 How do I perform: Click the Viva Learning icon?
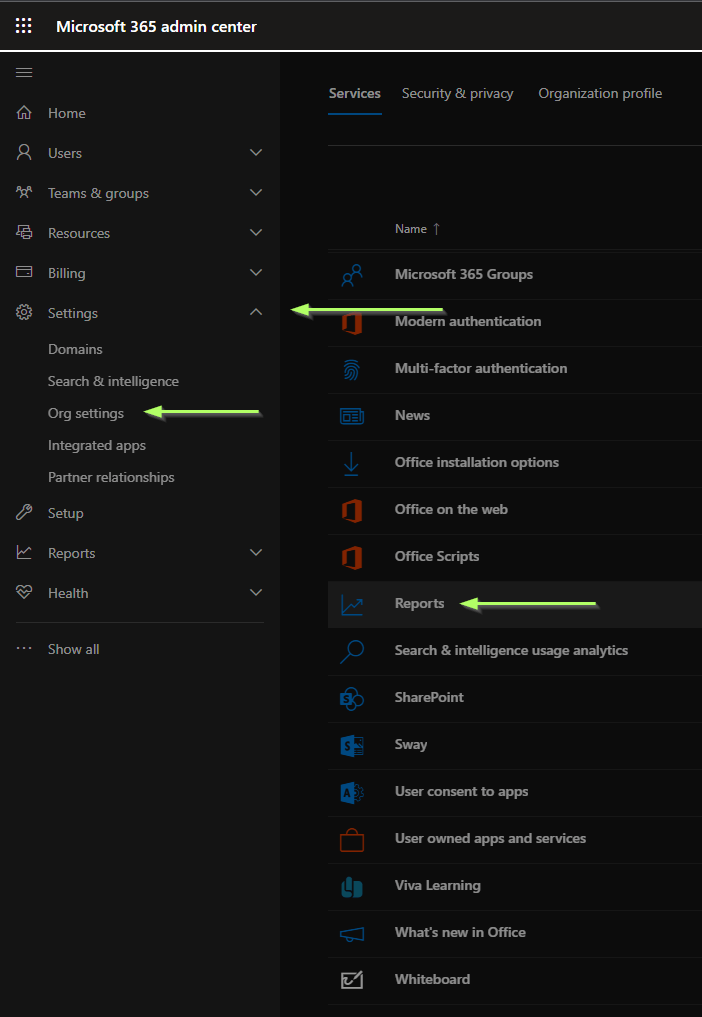pos(352,887)
